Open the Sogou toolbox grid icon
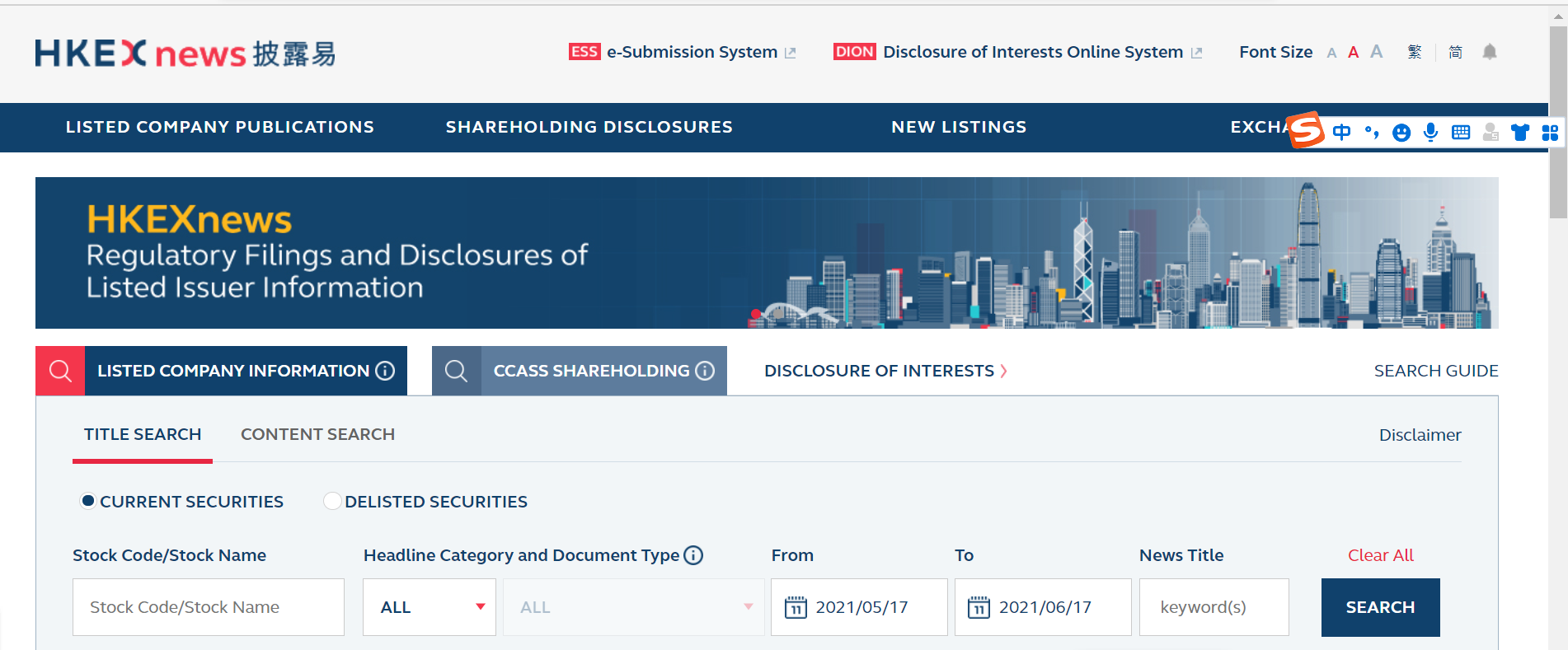Viewport: 1568px width, 650px height. [1550, 133]
